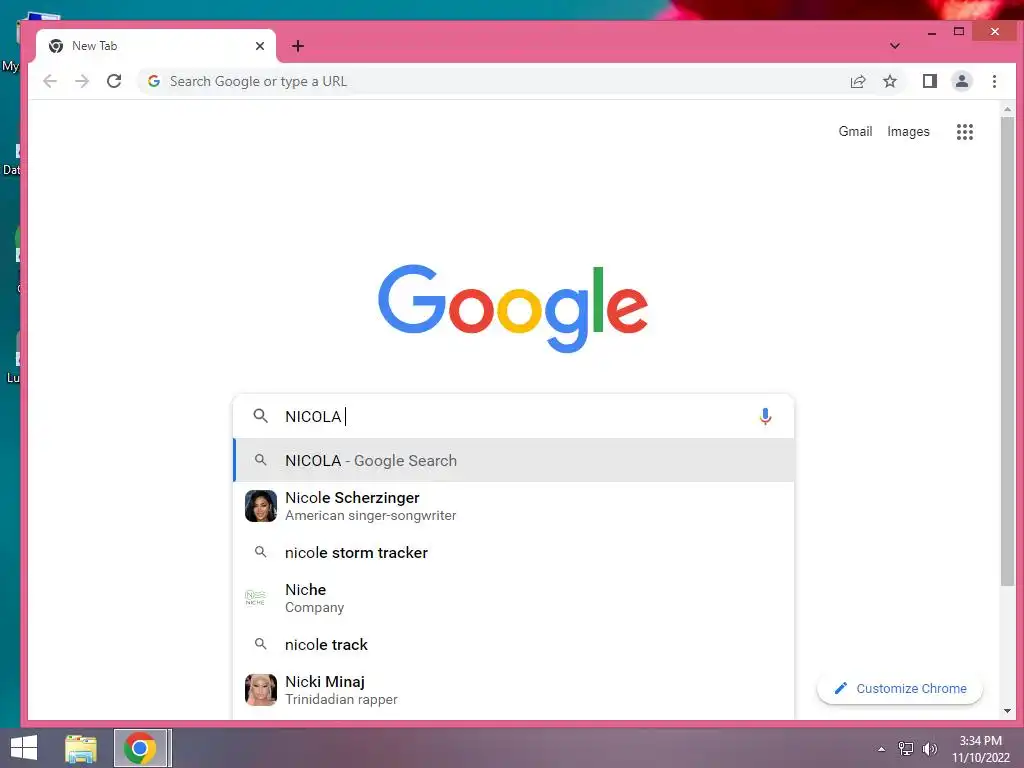Select the Nicki Minaj suggestion
1024x768 pixels.
tap(513, 690)
